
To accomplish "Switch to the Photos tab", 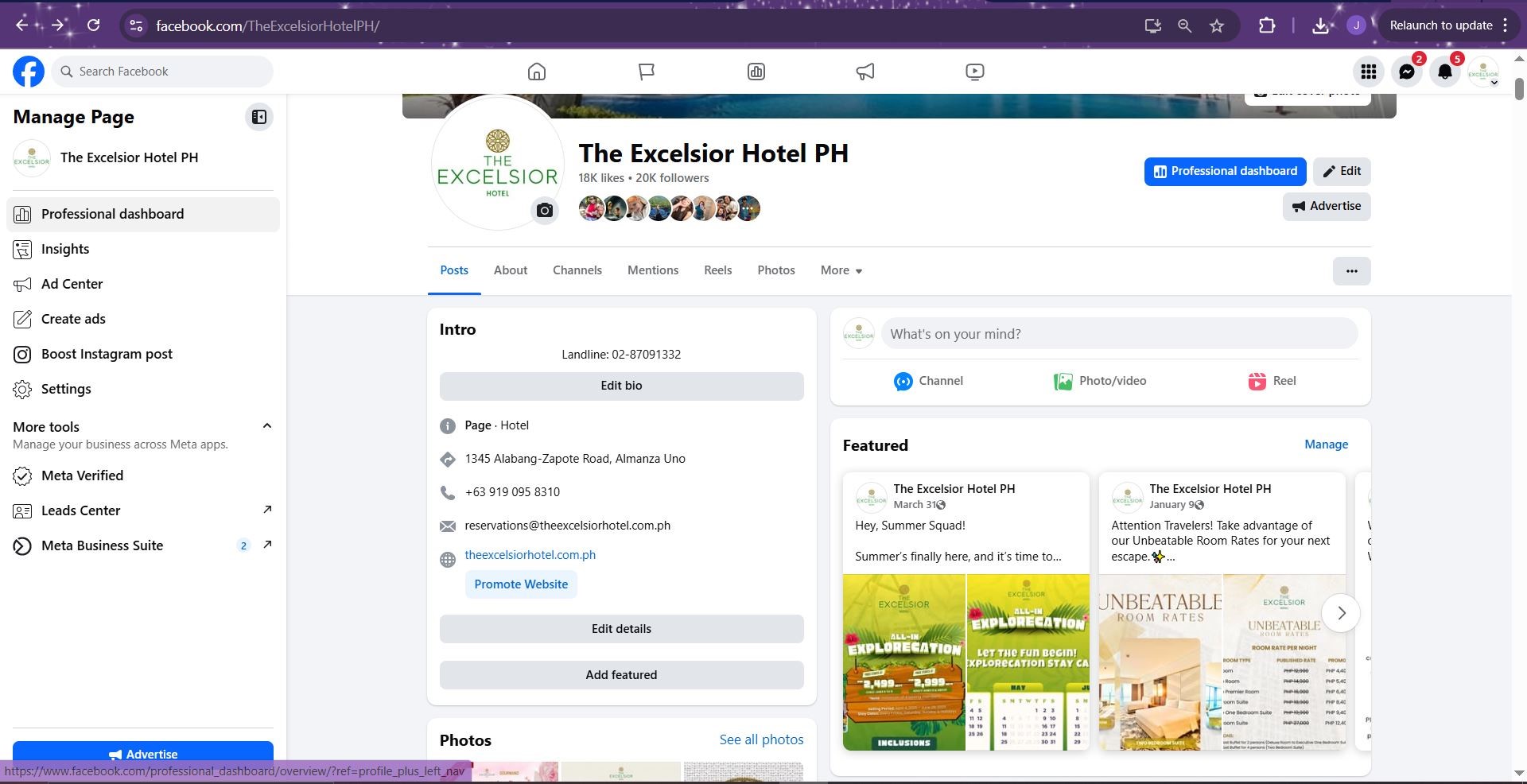I will coord(776,270).
